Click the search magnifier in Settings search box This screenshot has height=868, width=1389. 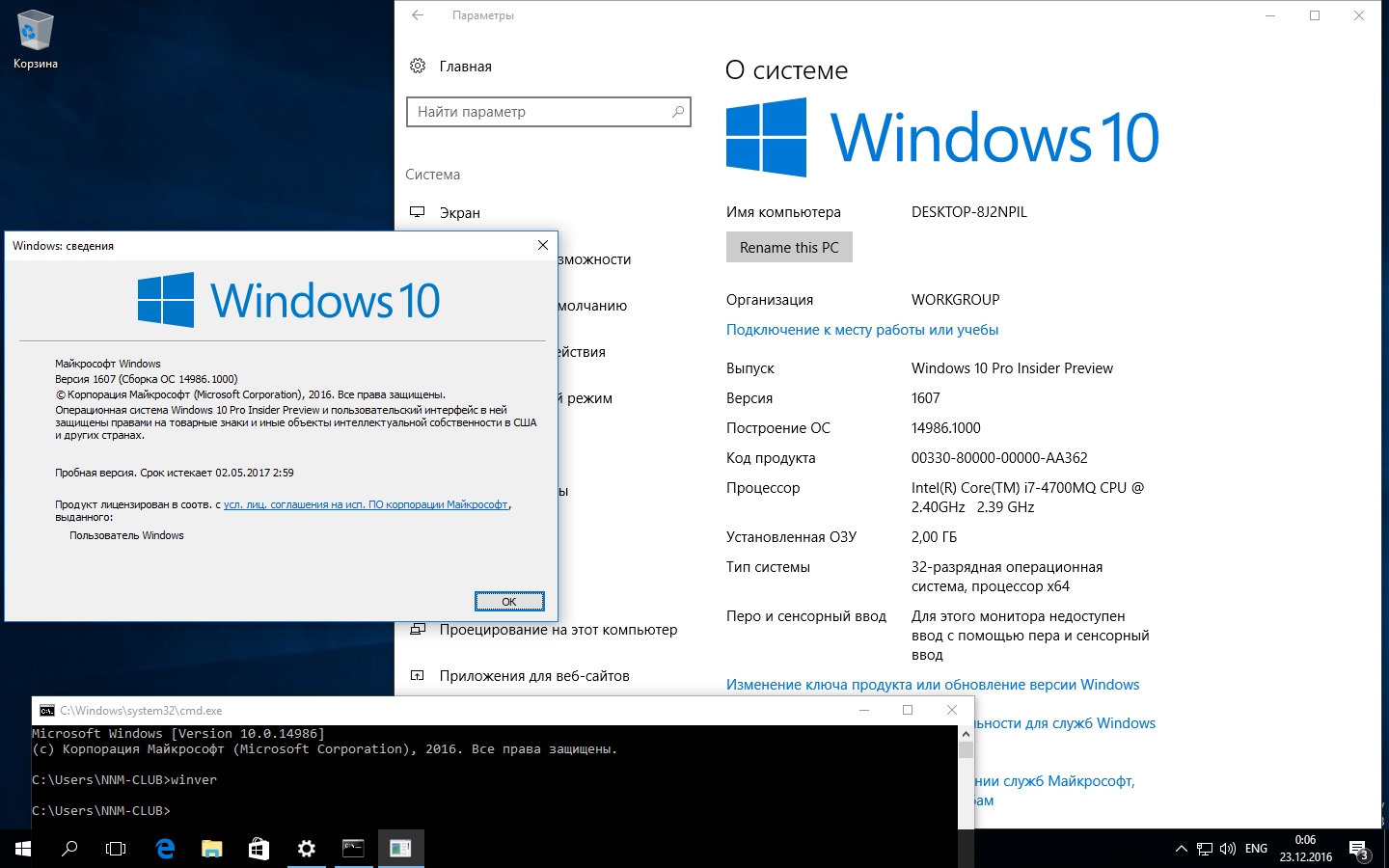pyautogui.click(x=678, y=112)
